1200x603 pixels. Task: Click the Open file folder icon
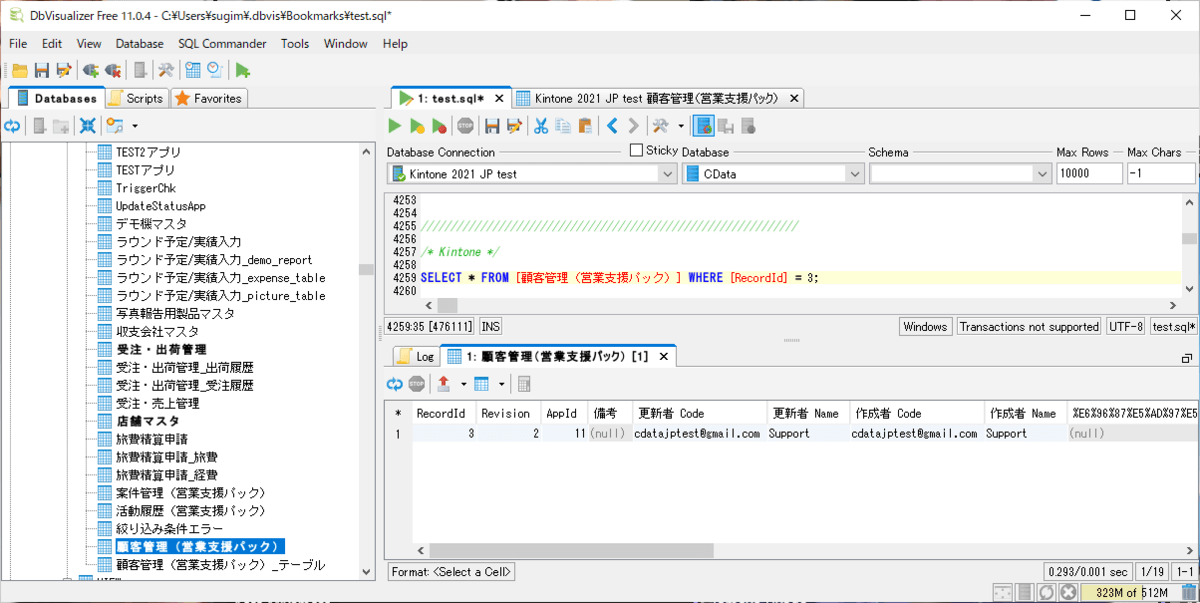pyautogui.click(x=19, y=70)
